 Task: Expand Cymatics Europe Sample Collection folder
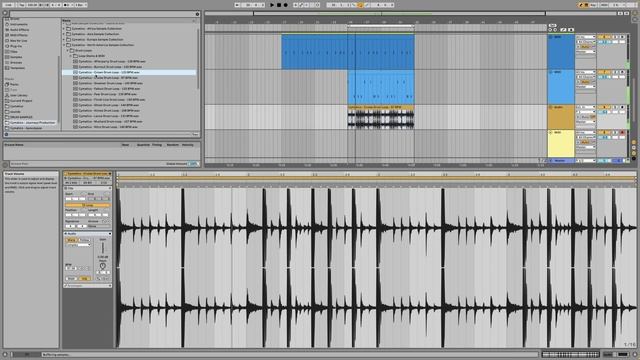pyautogui.click(x=64, y=40)
